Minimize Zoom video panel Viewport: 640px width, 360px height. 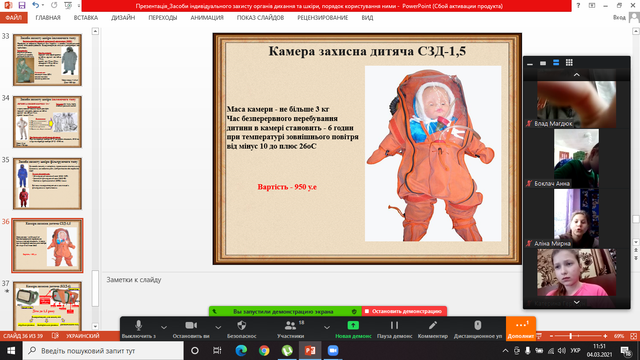(x=530, y=63)
